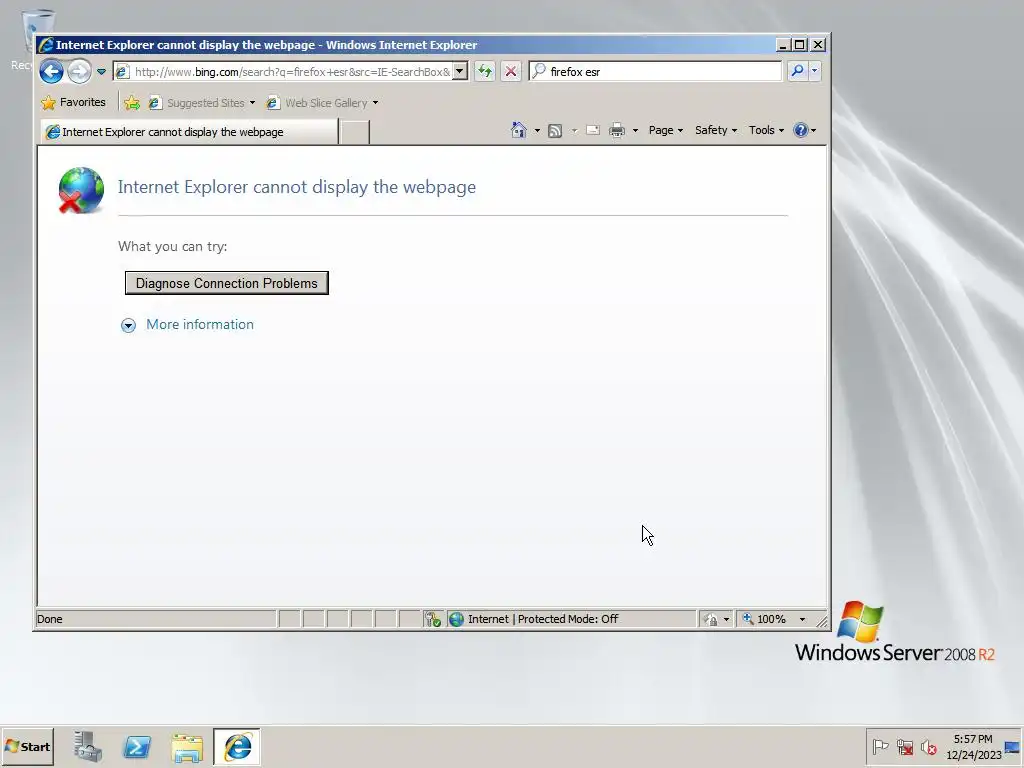Open the Tools menu
Image resolution: width=1024 pixels, height=768 pixels.
766,130
